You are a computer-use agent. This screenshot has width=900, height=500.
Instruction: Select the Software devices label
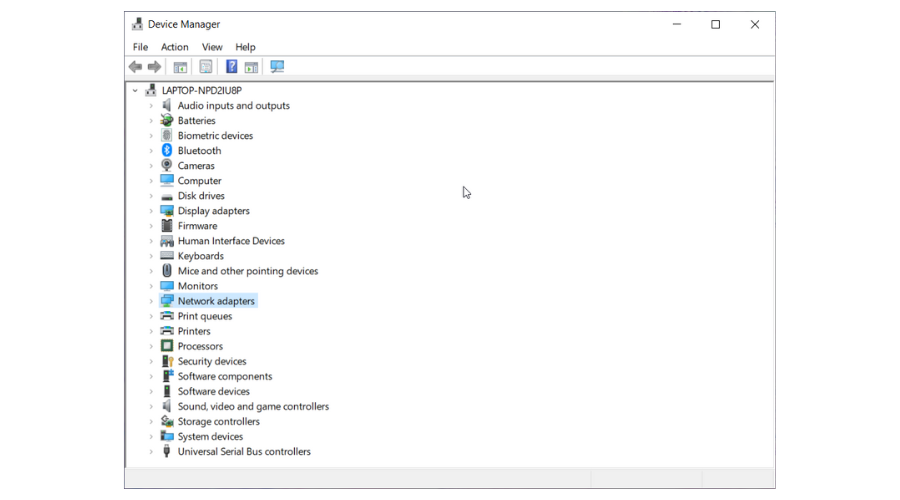(214, 392)
